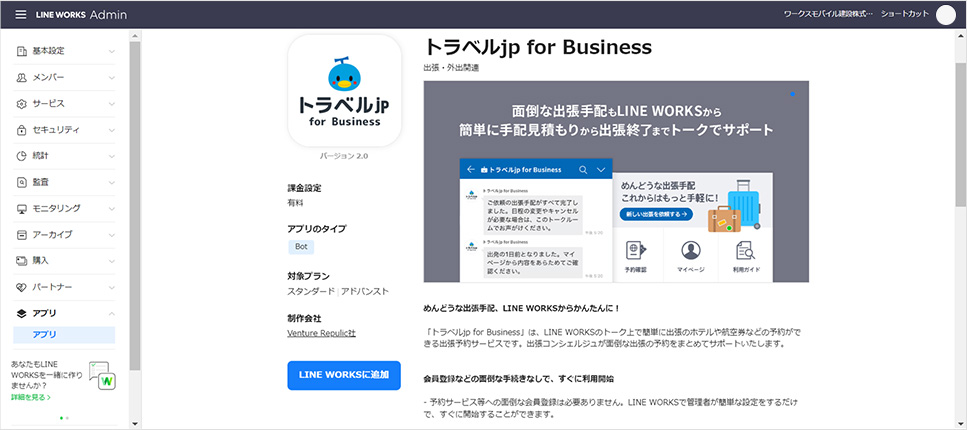Click the トラベルjp app logo
Viewport: 967px width, 430px height.
345,90
